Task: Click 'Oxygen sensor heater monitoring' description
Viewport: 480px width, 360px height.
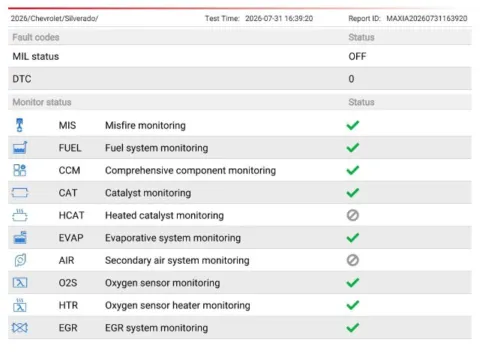Action: click(x=178, y=305)
